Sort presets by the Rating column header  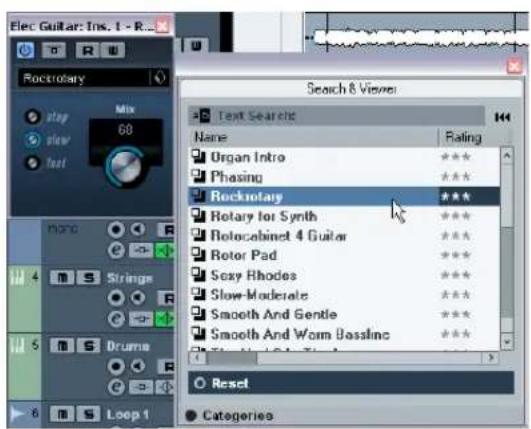pyautogui.click(x=474, y=137)
